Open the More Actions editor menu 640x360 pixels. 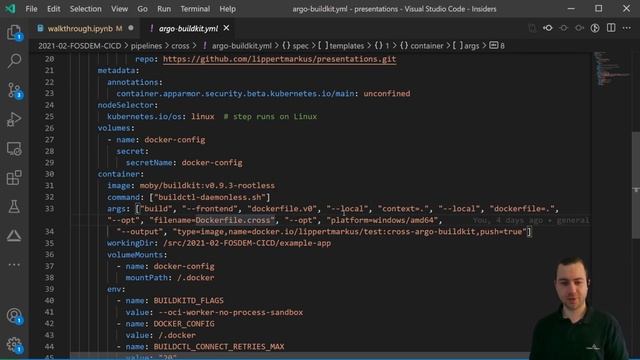point(627,28)
